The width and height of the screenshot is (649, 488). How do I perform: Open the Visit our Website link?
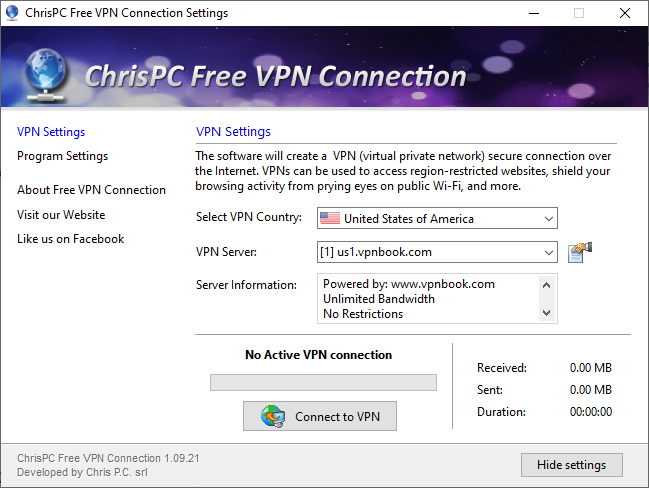point(61,214)
